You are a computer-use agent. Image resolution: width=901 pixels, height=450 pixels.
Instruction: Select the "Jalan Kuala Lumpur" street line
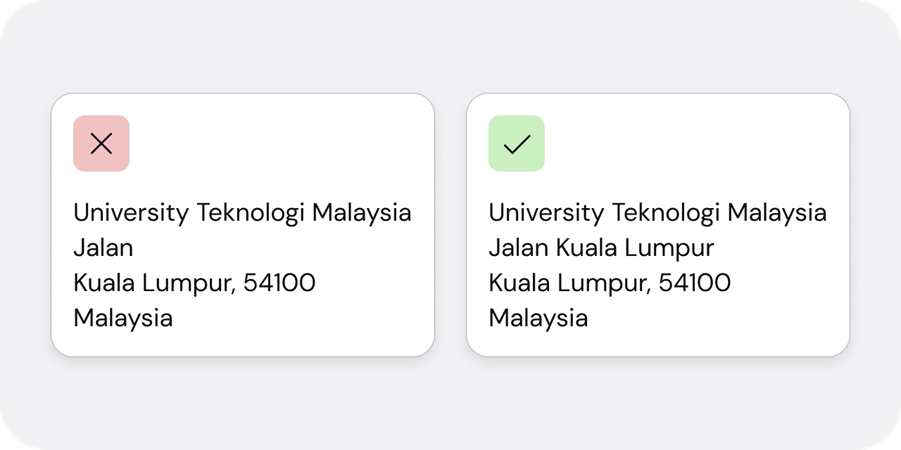[601, 248]
